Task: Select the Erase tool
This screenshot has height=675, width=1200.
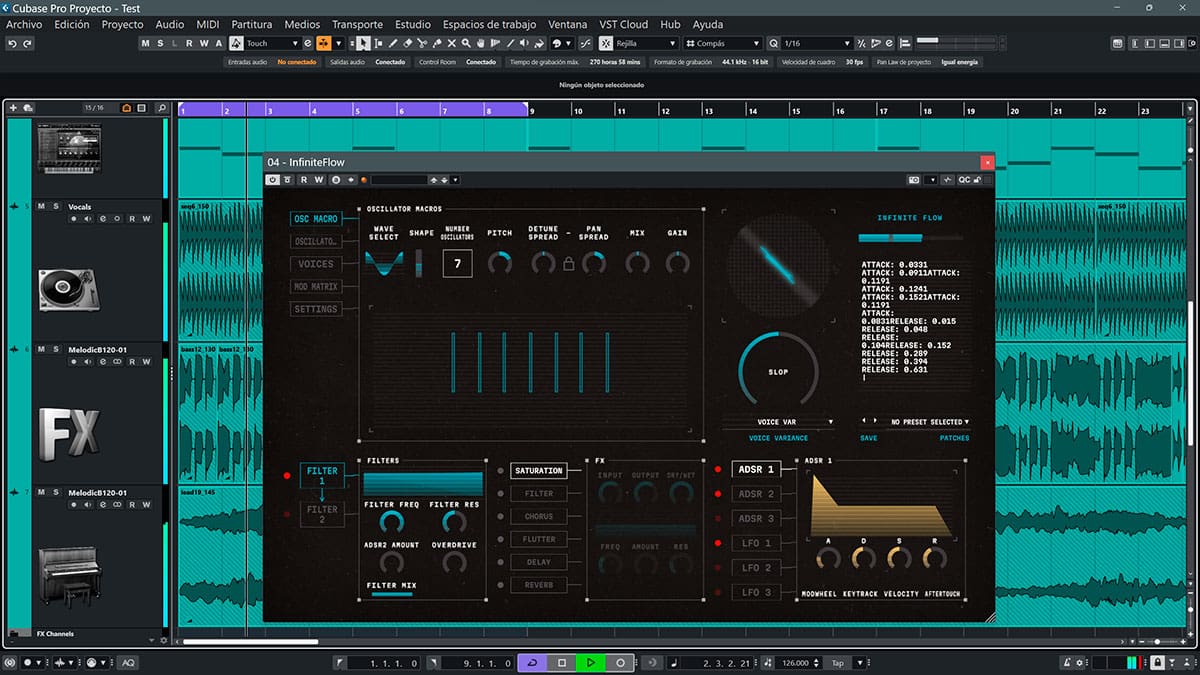Action: point(408,43)
